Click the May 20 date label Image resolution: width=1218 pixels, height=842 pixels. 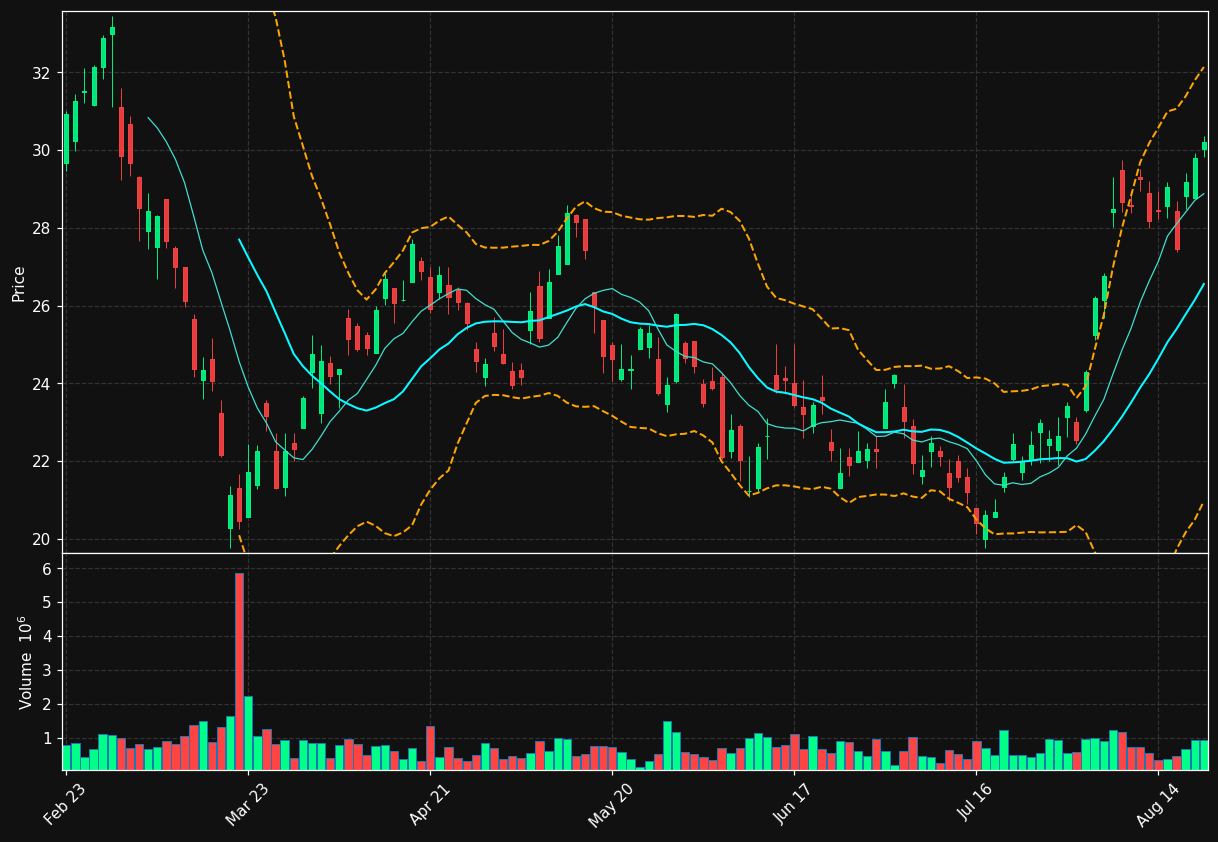point(610,803)
